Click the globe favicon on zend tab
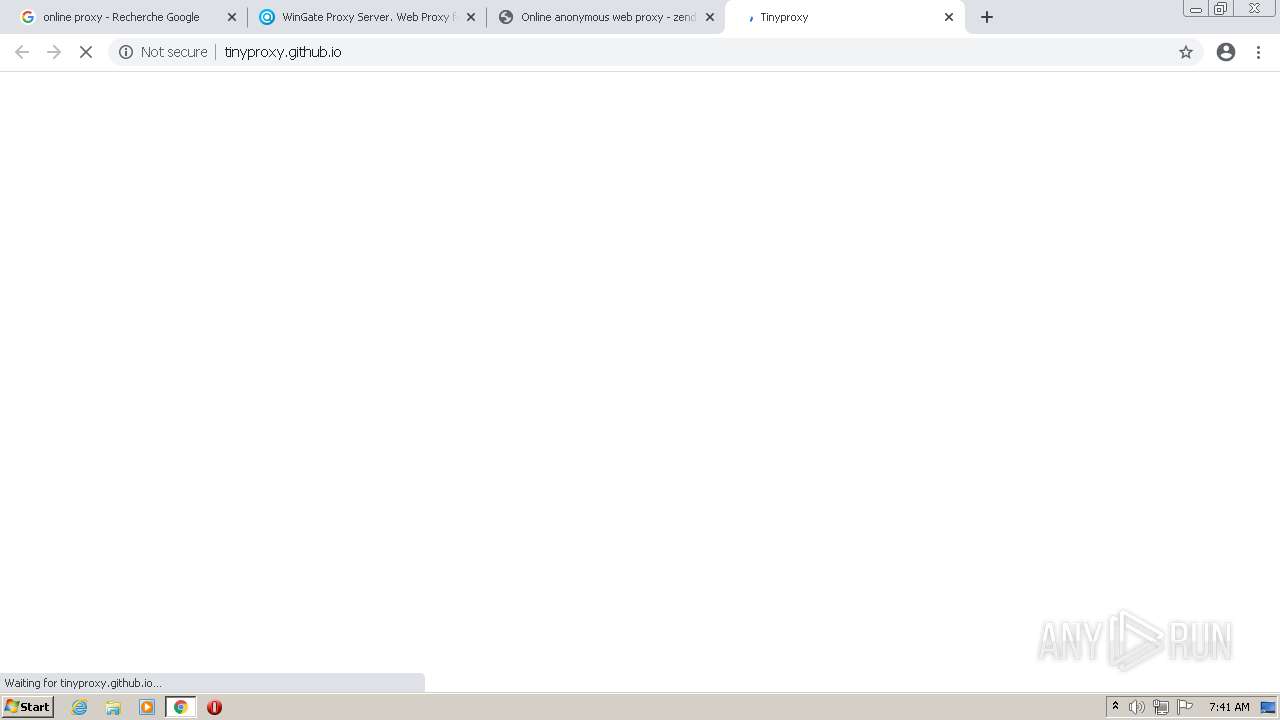The image size is (1280, 720). click(506, 17)
